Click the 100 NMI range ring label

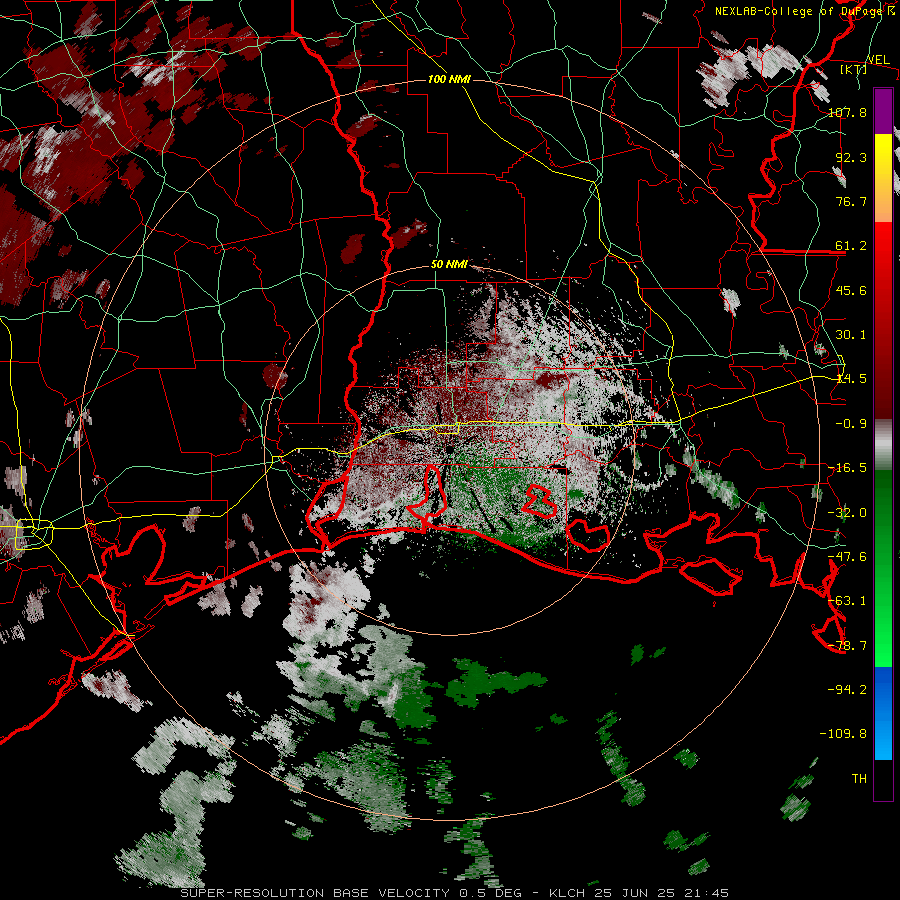pyautogui.click(x=449, y=79)
